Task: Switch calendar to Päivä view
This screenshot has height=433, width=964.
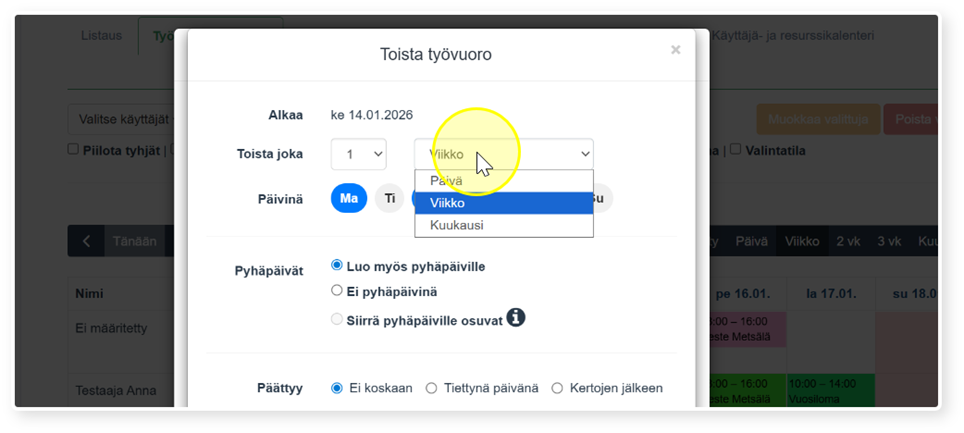Action: [752, 241]
